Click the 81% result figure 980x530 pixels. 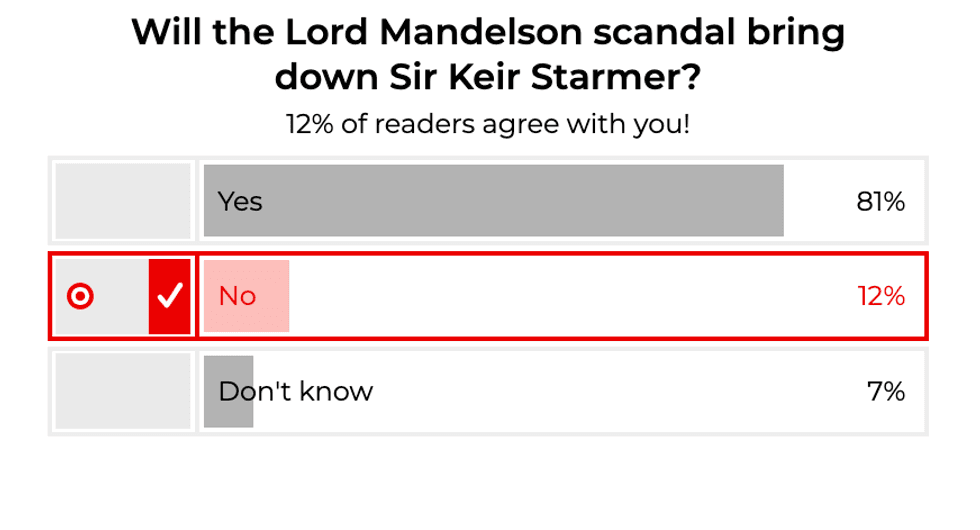(880, 202)
